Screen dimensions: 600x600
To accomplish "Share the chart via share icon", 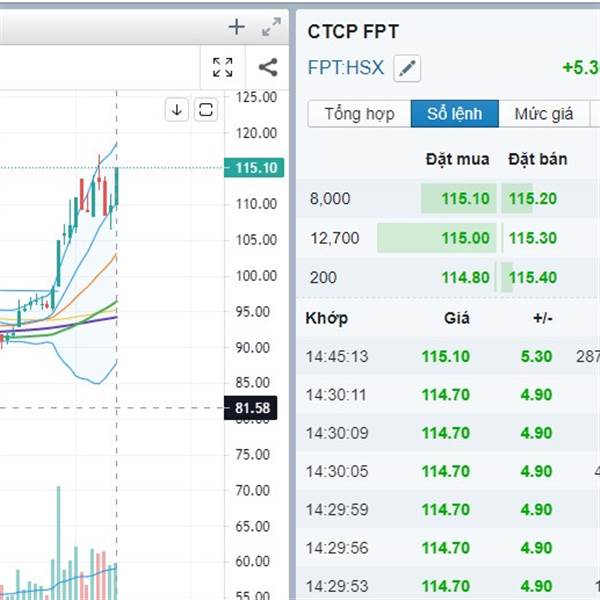I will [x=268, y=67].
